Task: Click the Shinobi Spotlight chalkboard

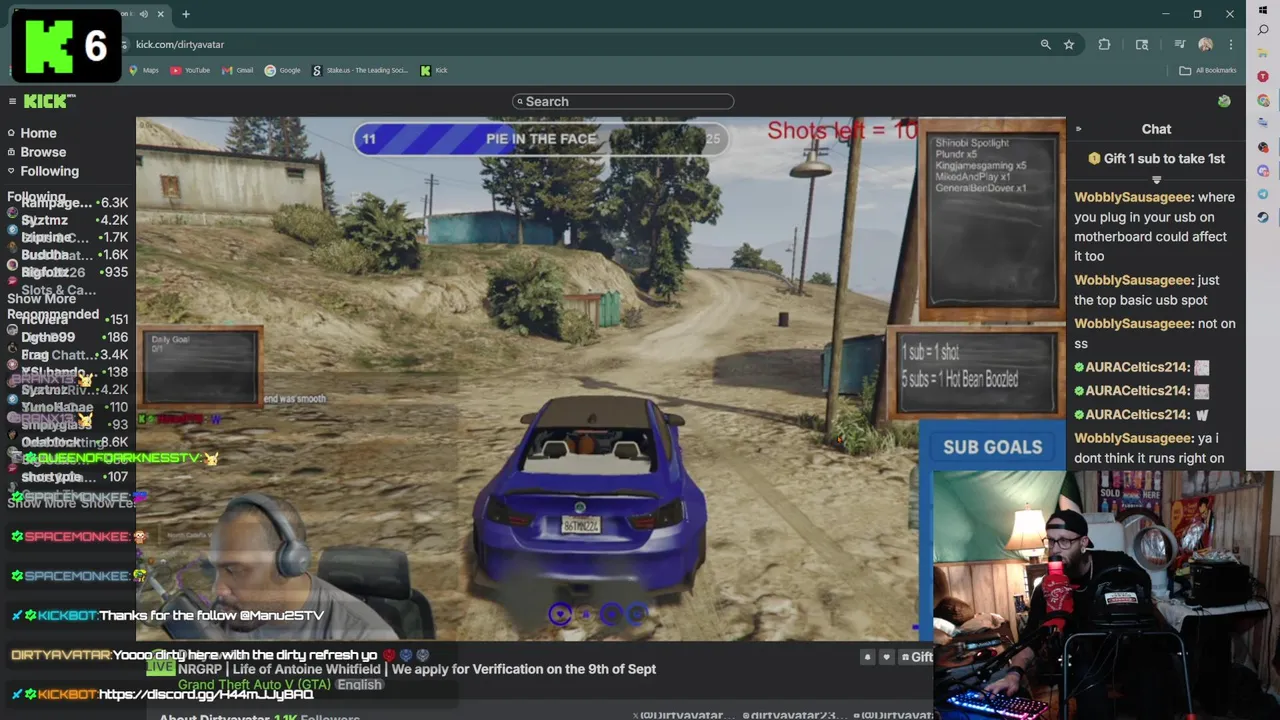Action: pyautogui.click(x=992, y=219)
